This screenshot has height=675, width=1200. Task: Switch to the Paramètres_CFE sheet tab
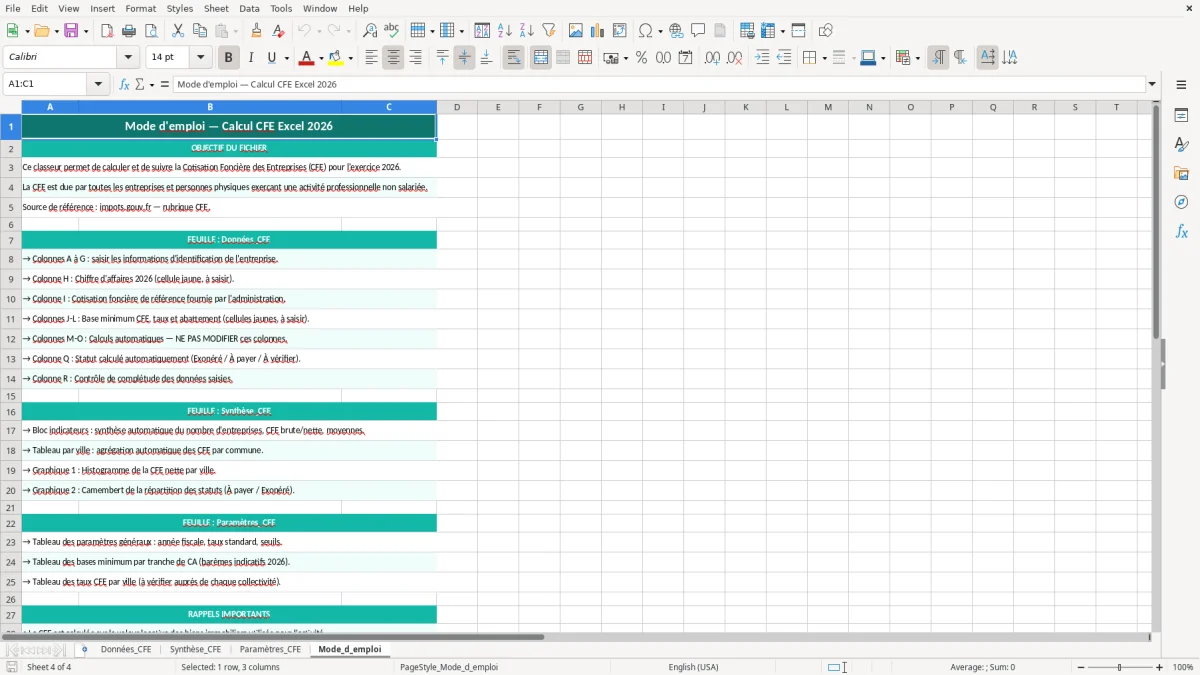[x=270, y=649]
